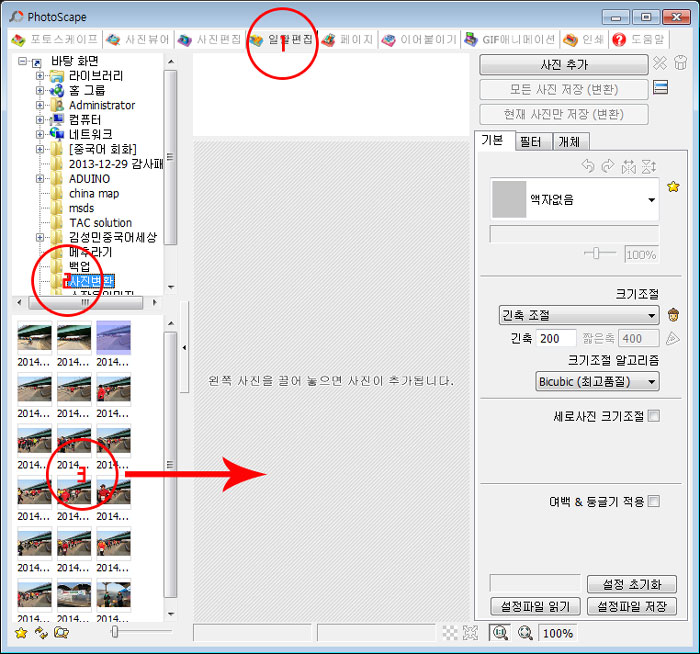Click the 설정 초기화 button

tap(632, 584)
